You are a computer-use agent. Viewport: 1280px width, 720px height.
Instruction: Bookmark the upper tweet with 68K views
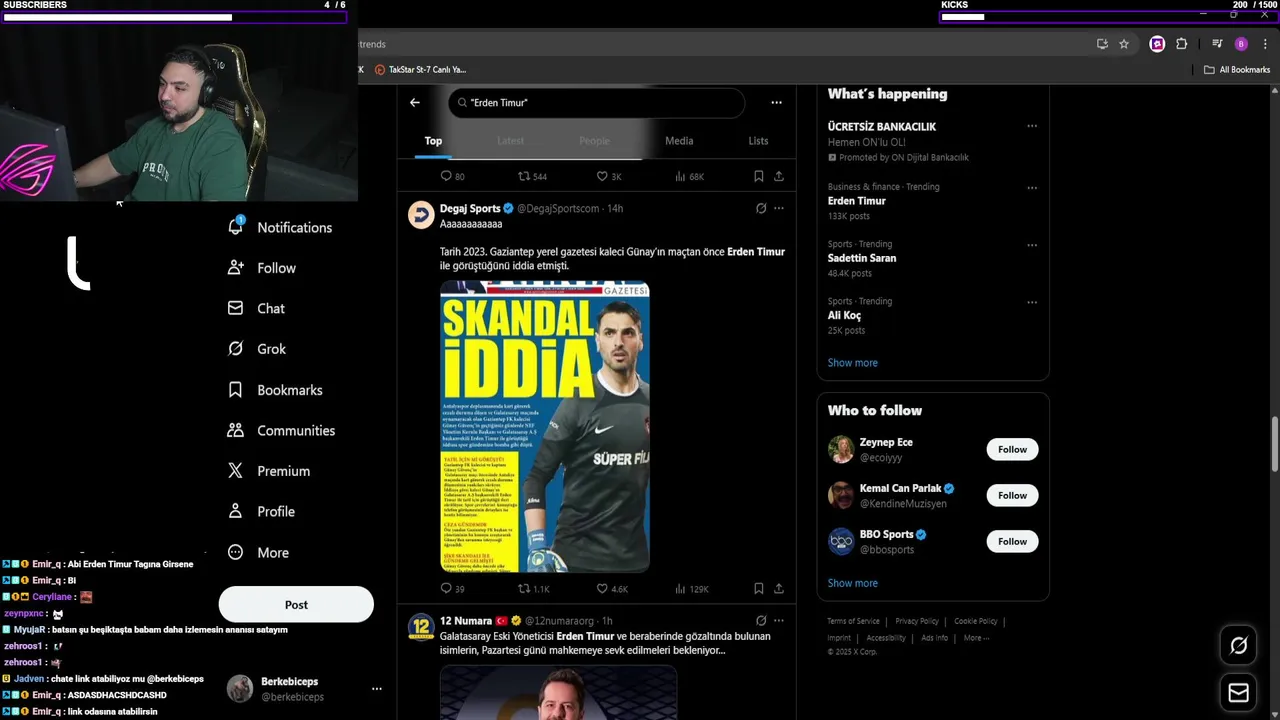759,176
